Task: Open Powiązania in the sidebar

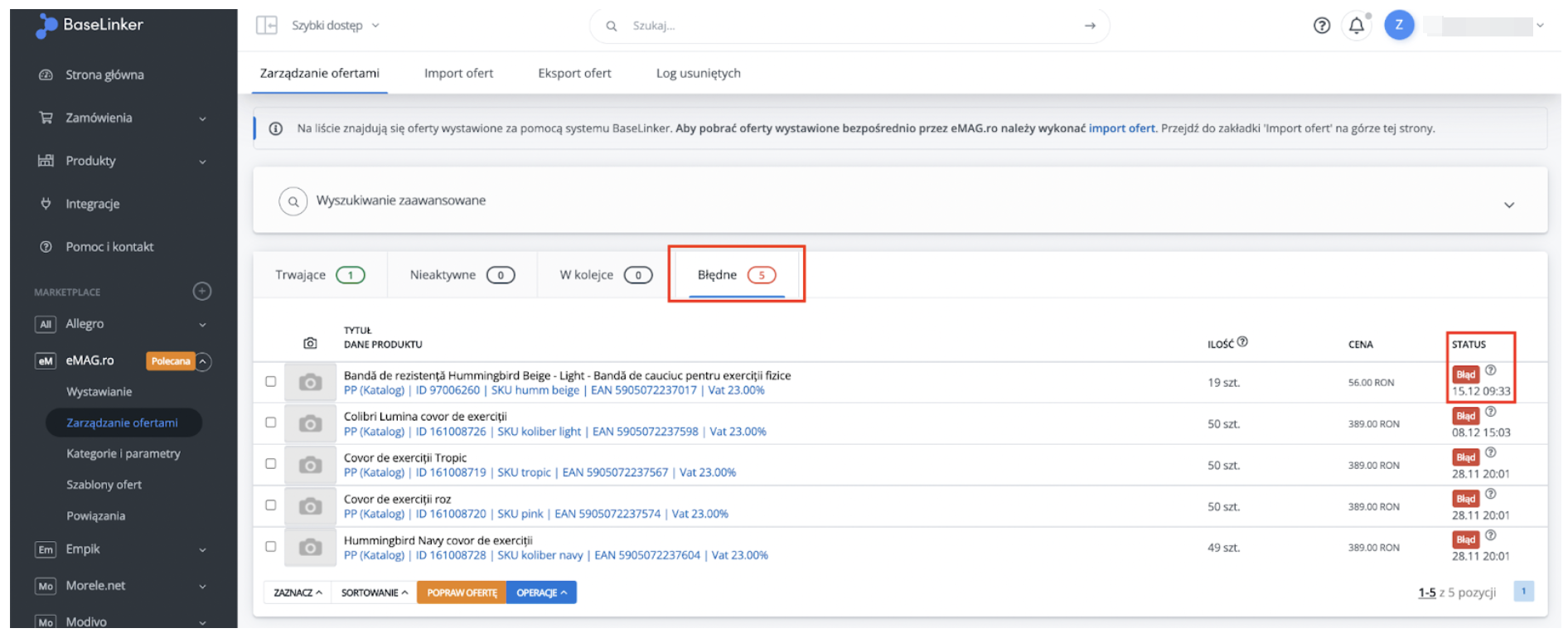Action: coord(96,516)
